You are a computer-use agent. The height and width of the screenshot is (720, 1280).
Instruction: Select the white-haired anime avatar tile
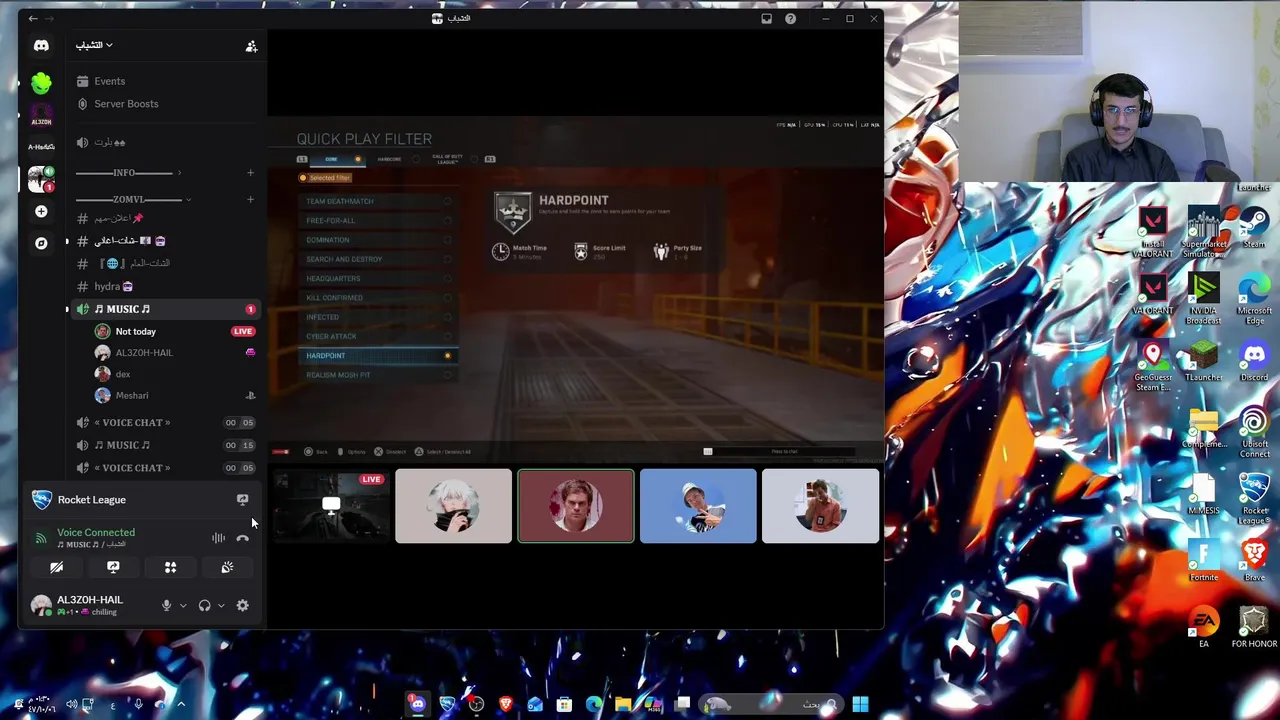pyautogui.click(x=453, y=506)
